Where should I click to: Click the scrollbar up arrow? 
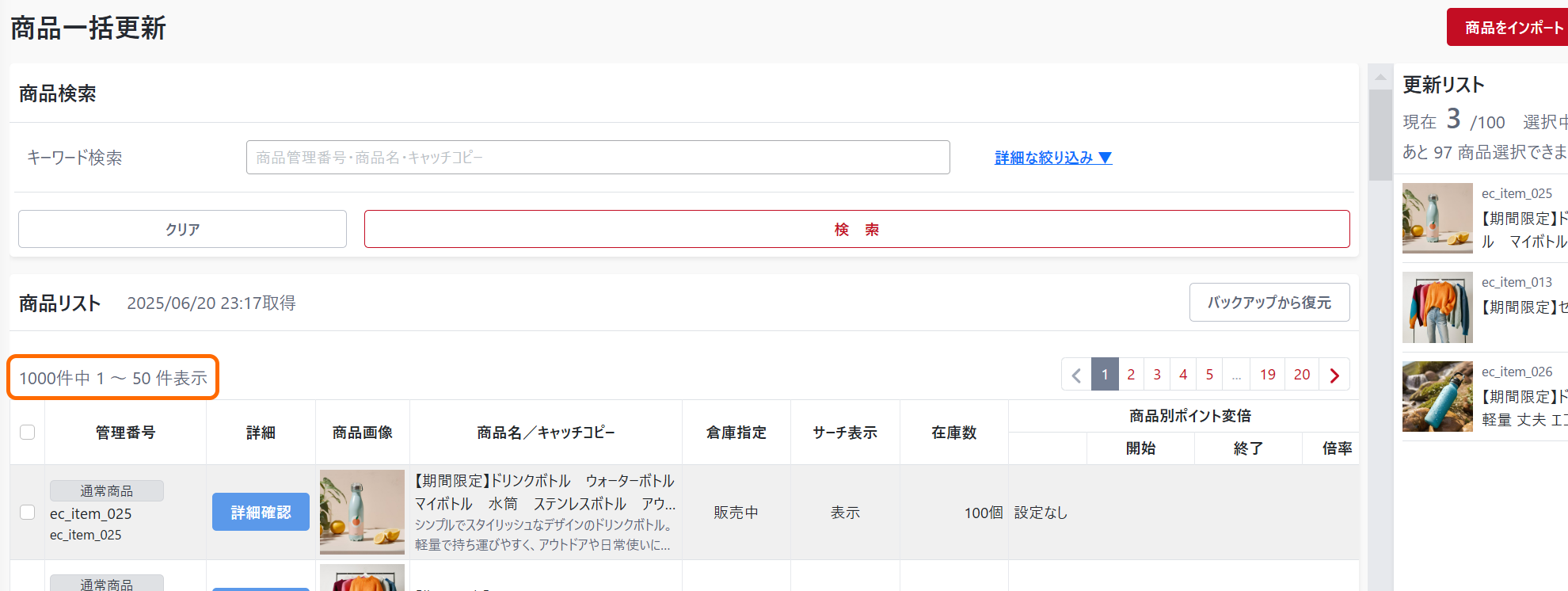[1380, 78]
